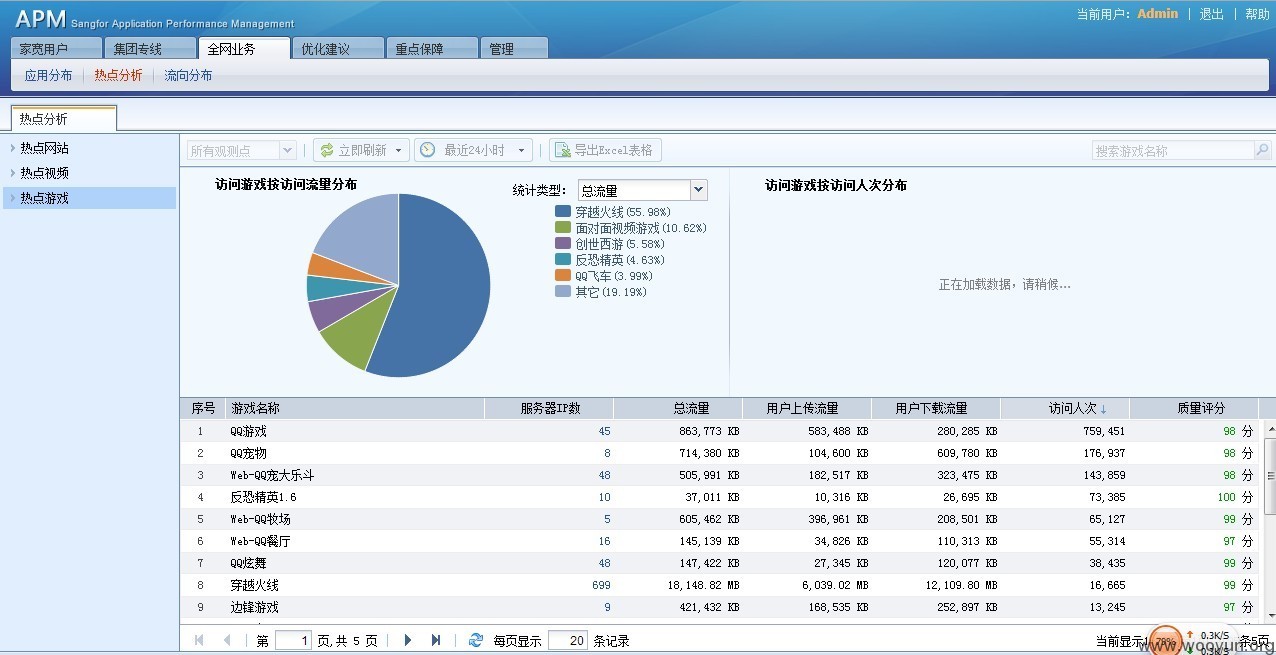1276x655 pixels.
Task: Click the server IP count 699
Action: coord(601,585)
